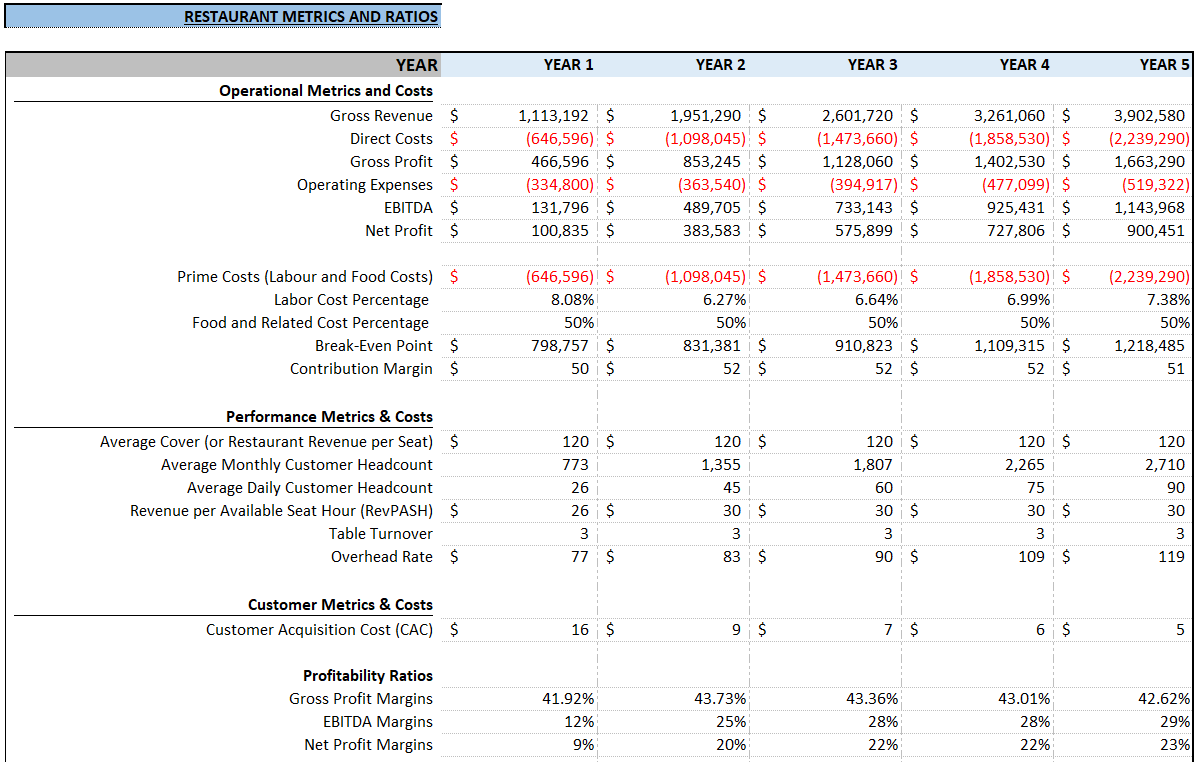The height and width of the screenshot is (762, 1195).
Task: Select the Net Profit Margins row label
Action: pyautogui.click(x=368, y=744)
